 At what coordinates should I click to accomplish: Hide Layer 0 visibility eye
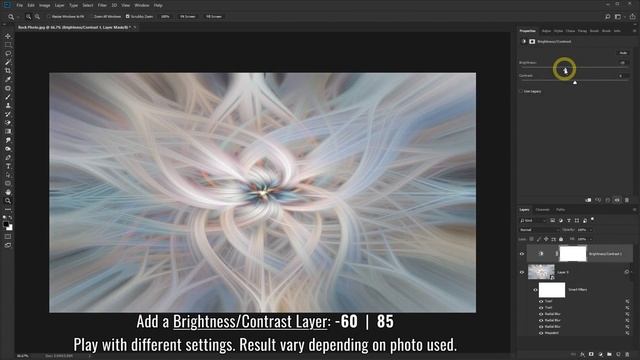pos(522,272)
